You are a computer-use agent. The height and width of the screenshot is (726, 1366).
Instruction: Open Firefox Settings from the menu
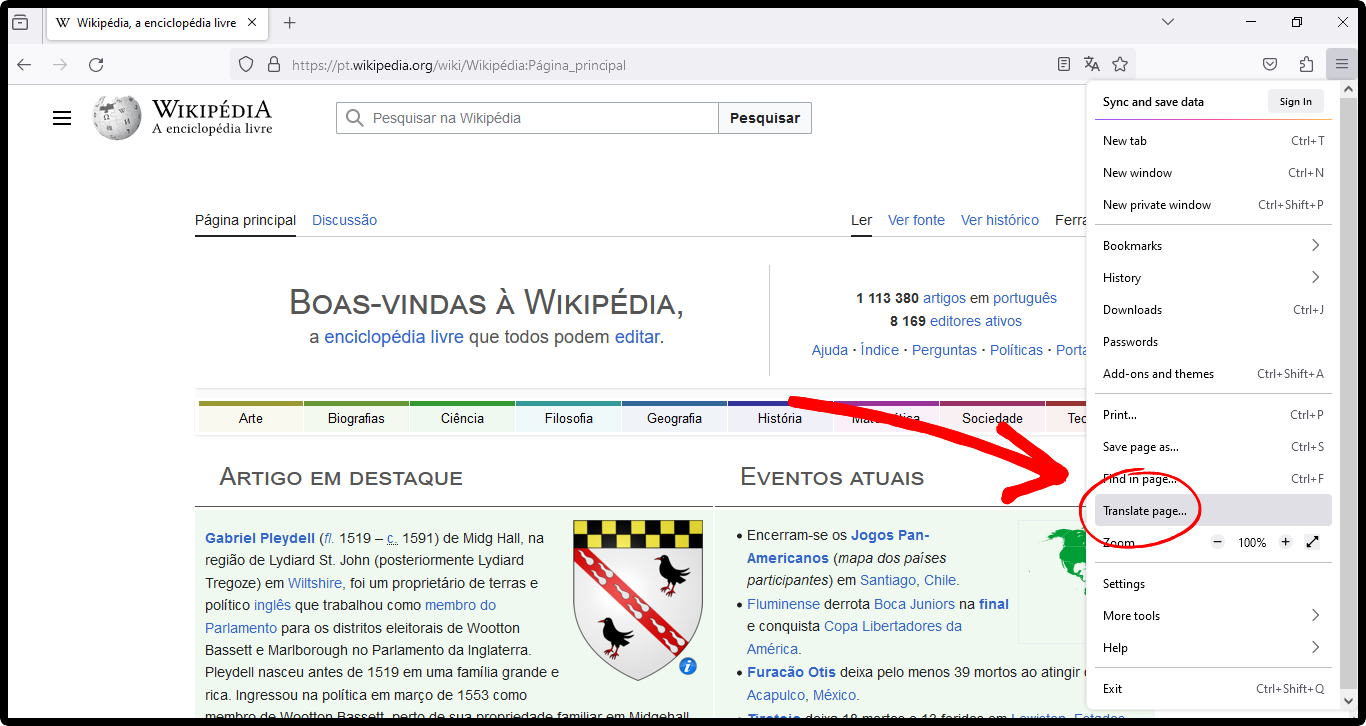pyautogui.click(x=1213, y=584)
